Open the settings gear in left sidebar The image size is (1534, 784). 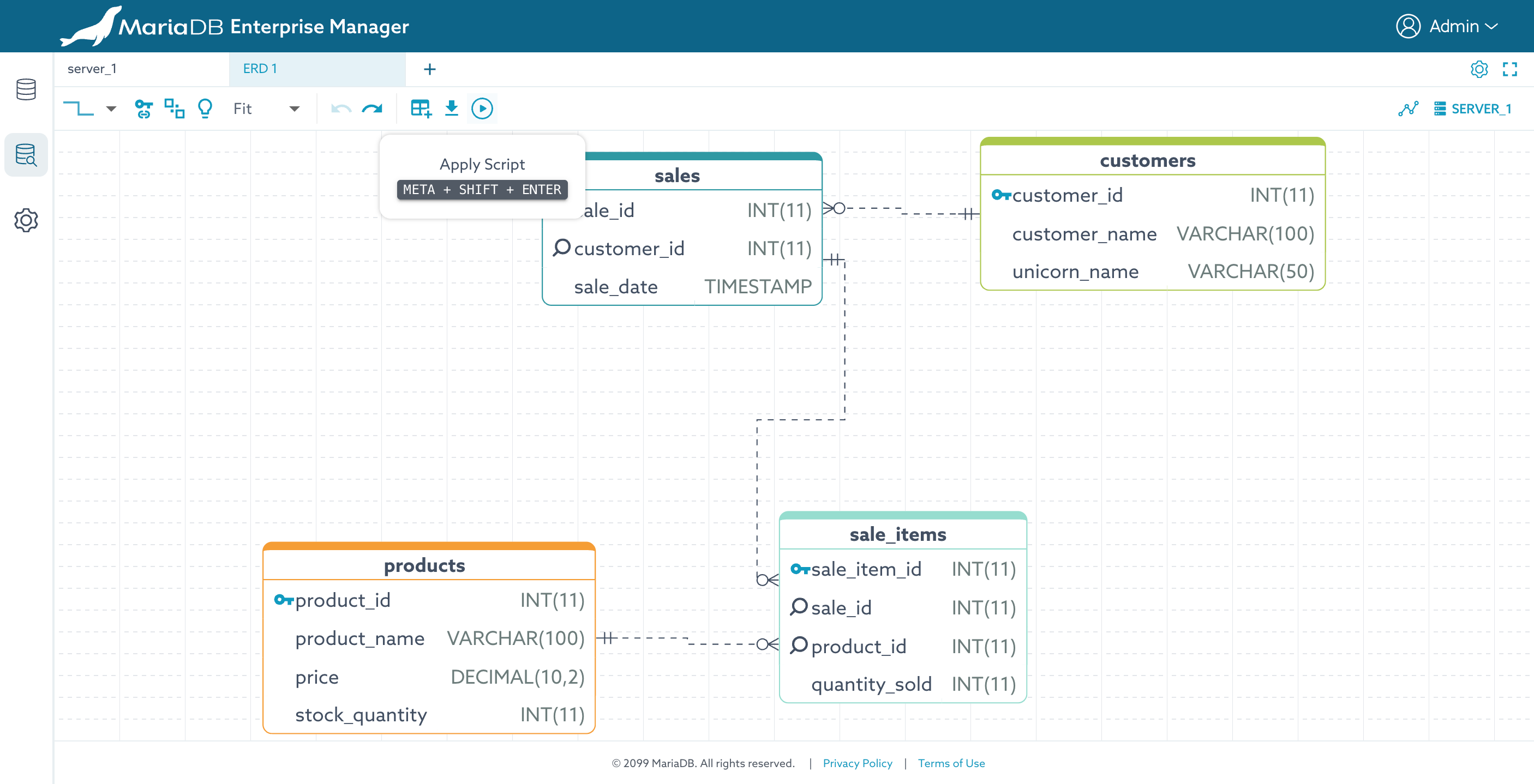[x=26, y=220]
